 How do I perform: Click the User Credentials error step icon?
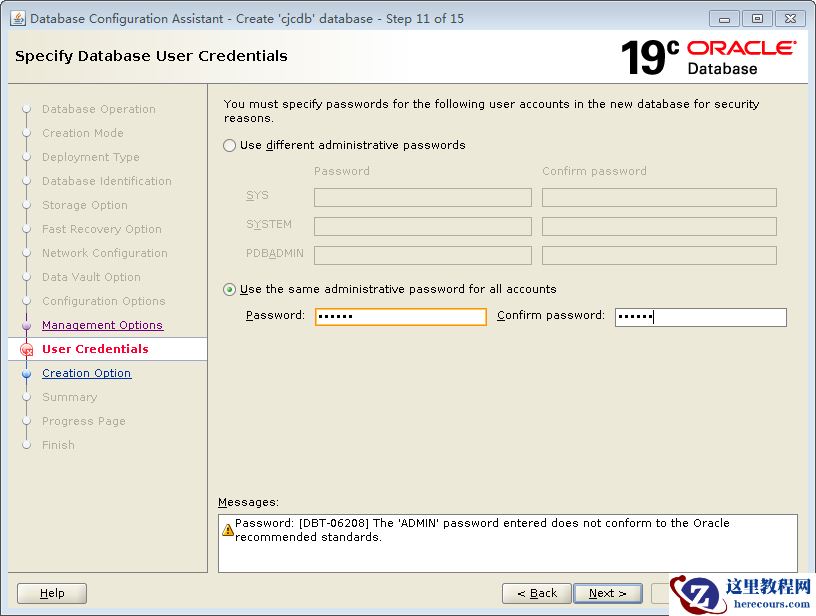point(27,350)
